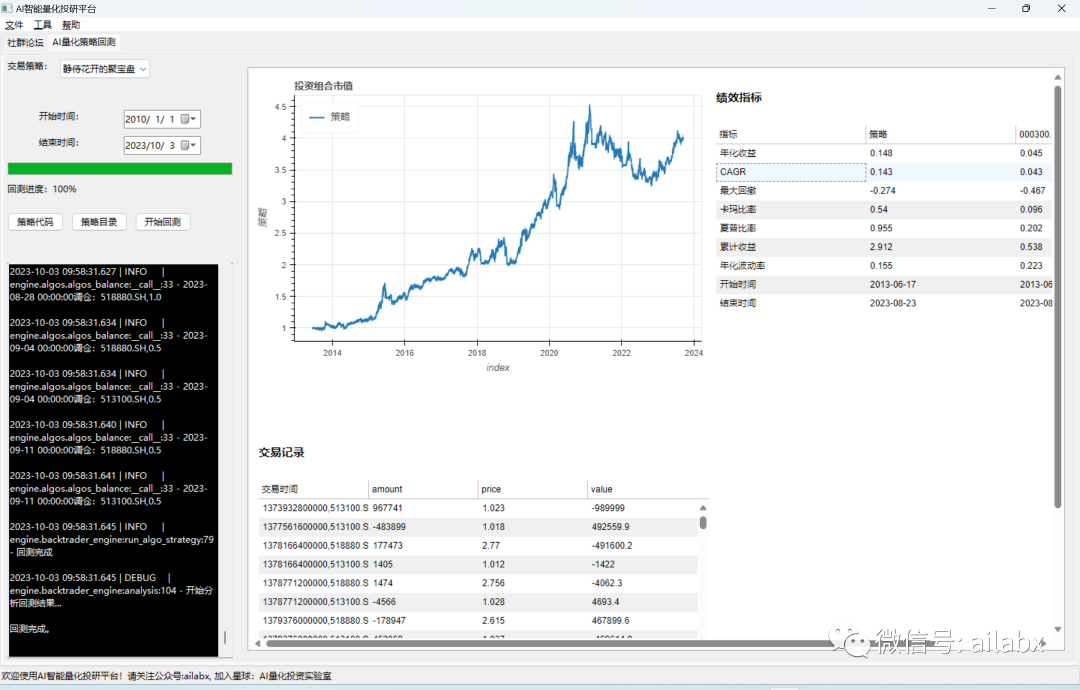Screen dimensions: 1080x690
Task: Click the 000300 column header
Action: [1035, 134]
